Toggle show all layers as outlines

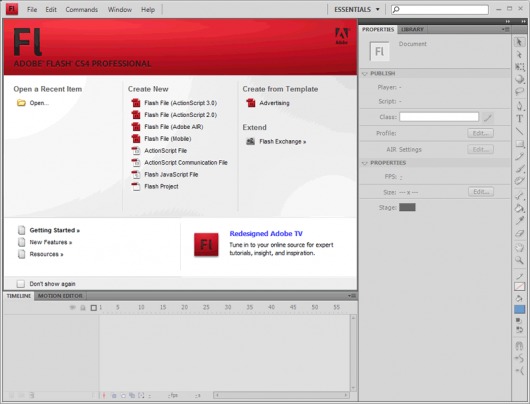94,308
